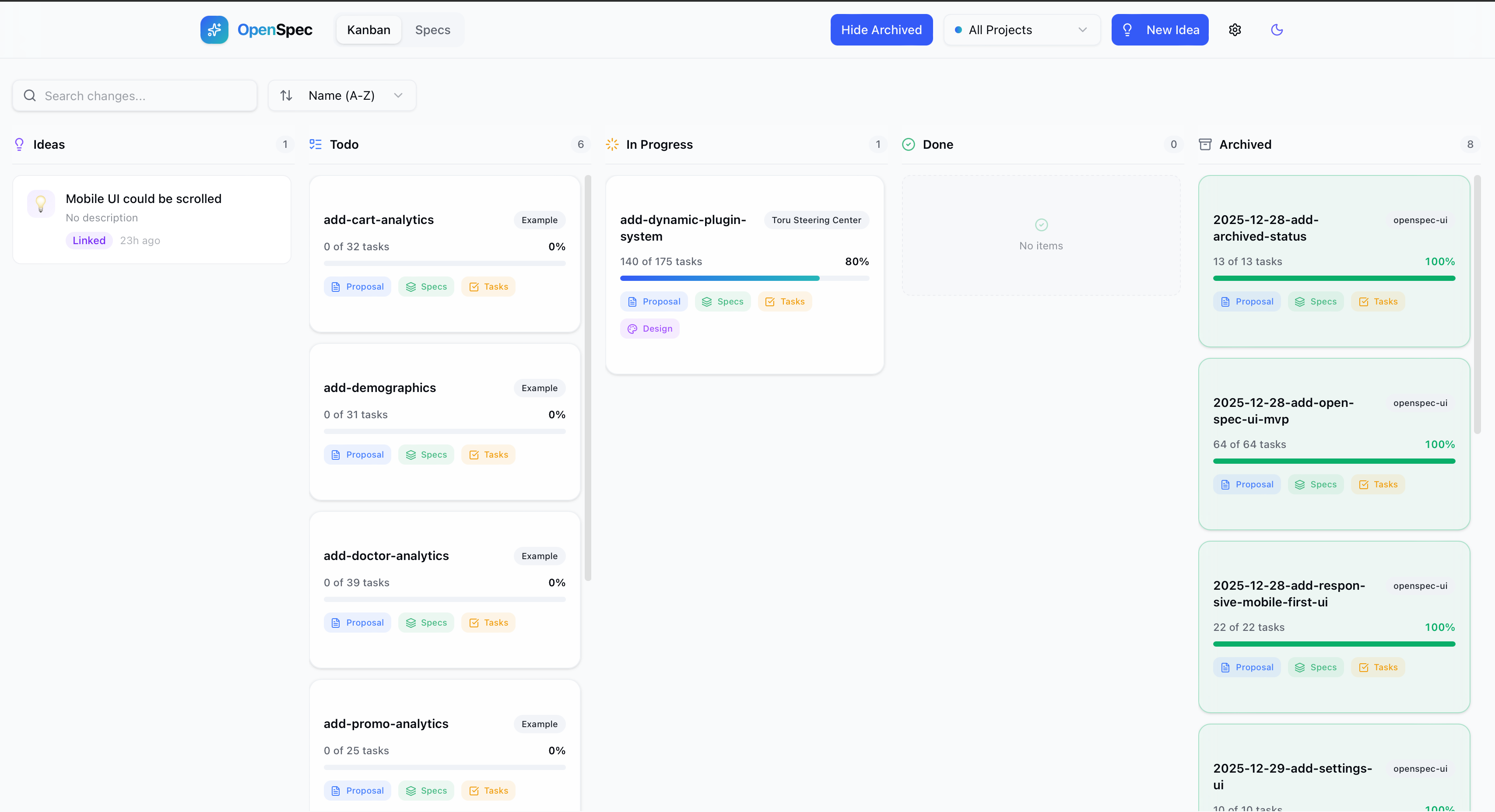1495x812 pixels.
Task: Click the Todo column scrollbar
Action: coord(588,378)
